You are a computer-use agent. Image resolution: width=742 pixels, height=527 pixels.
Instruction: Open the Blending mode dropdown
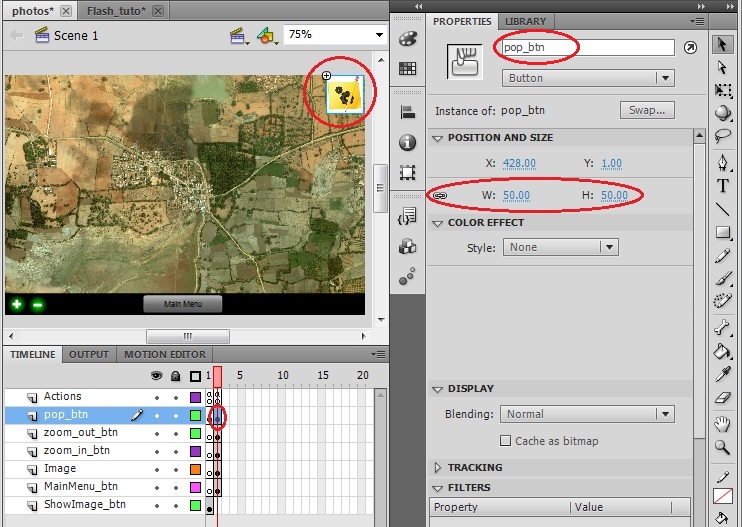click(x=587, y=414)
